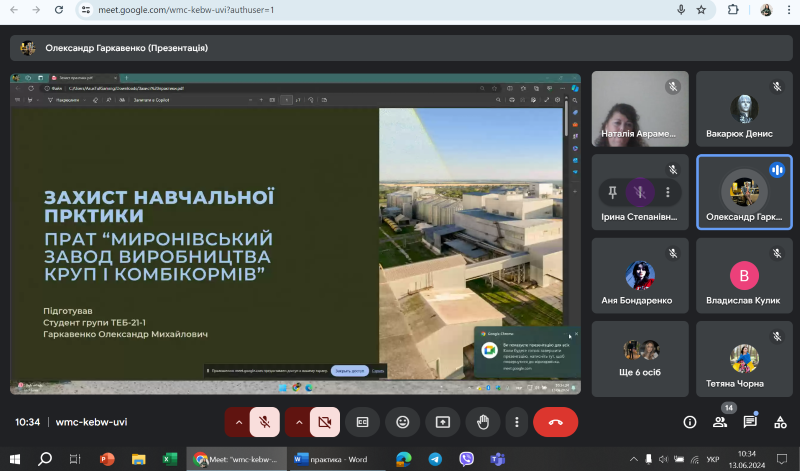Bookmark this page with the star icon

701,10
